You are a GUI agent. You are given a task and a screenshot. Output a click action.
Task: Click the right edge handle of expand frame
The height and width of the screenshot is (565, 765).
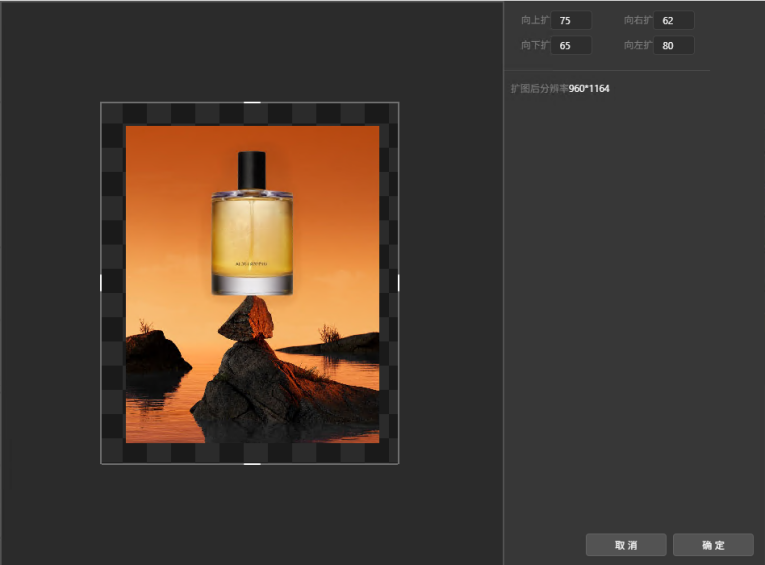click(x=398, y=283)
